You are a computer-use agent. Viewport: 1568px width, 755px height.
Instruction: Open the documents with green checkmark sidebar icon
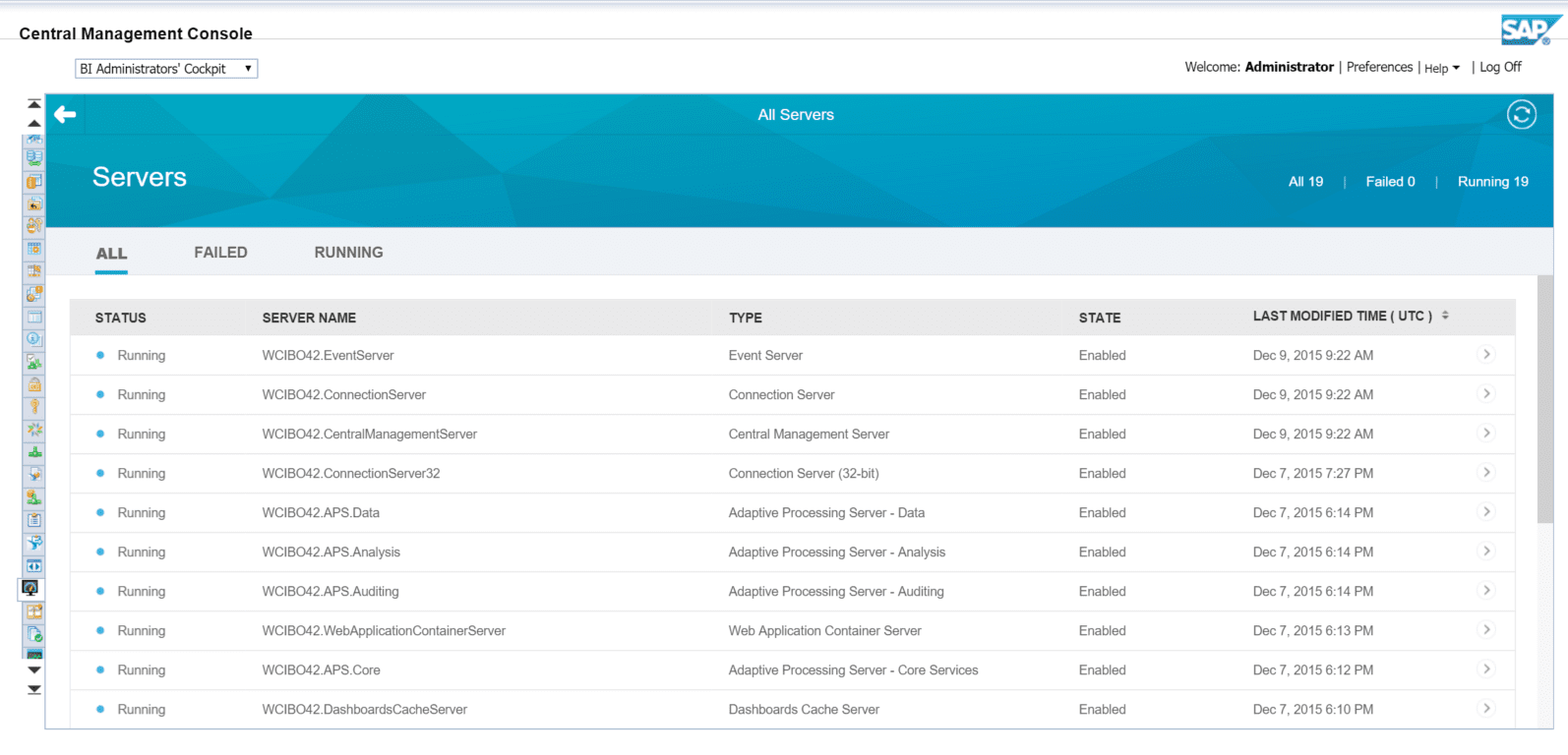[34, 634]
